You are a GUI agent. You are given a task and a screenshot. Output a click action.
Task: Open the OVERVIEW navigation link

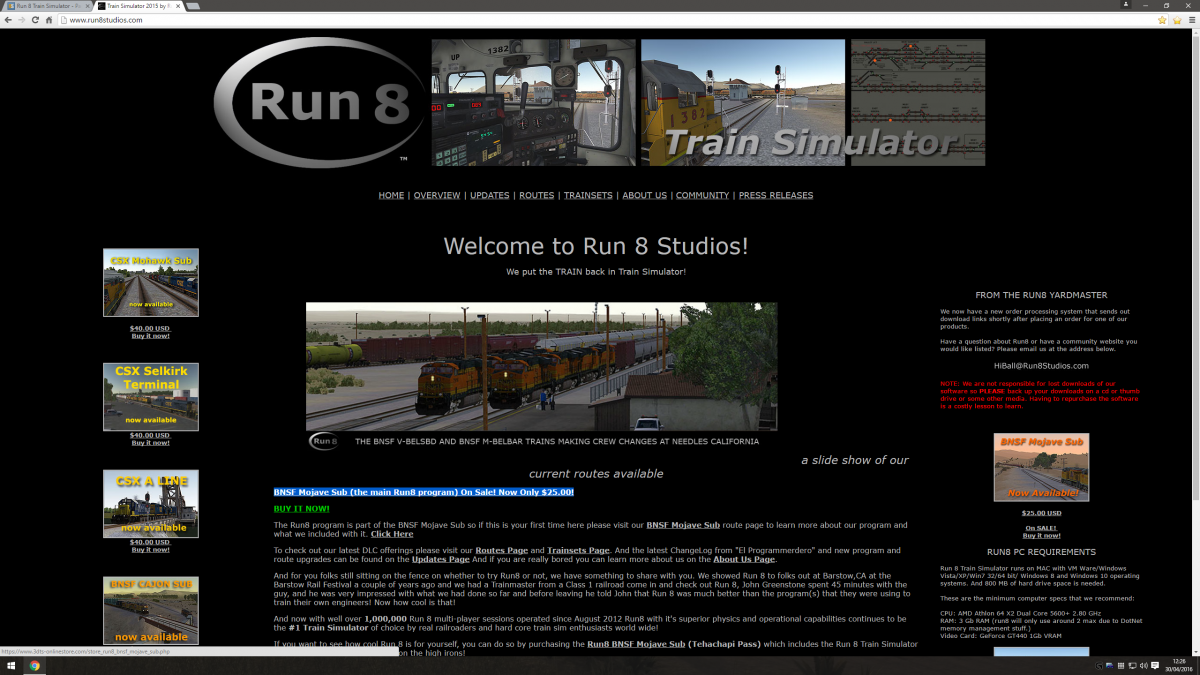pyautogui.click(x=437, y=195)
